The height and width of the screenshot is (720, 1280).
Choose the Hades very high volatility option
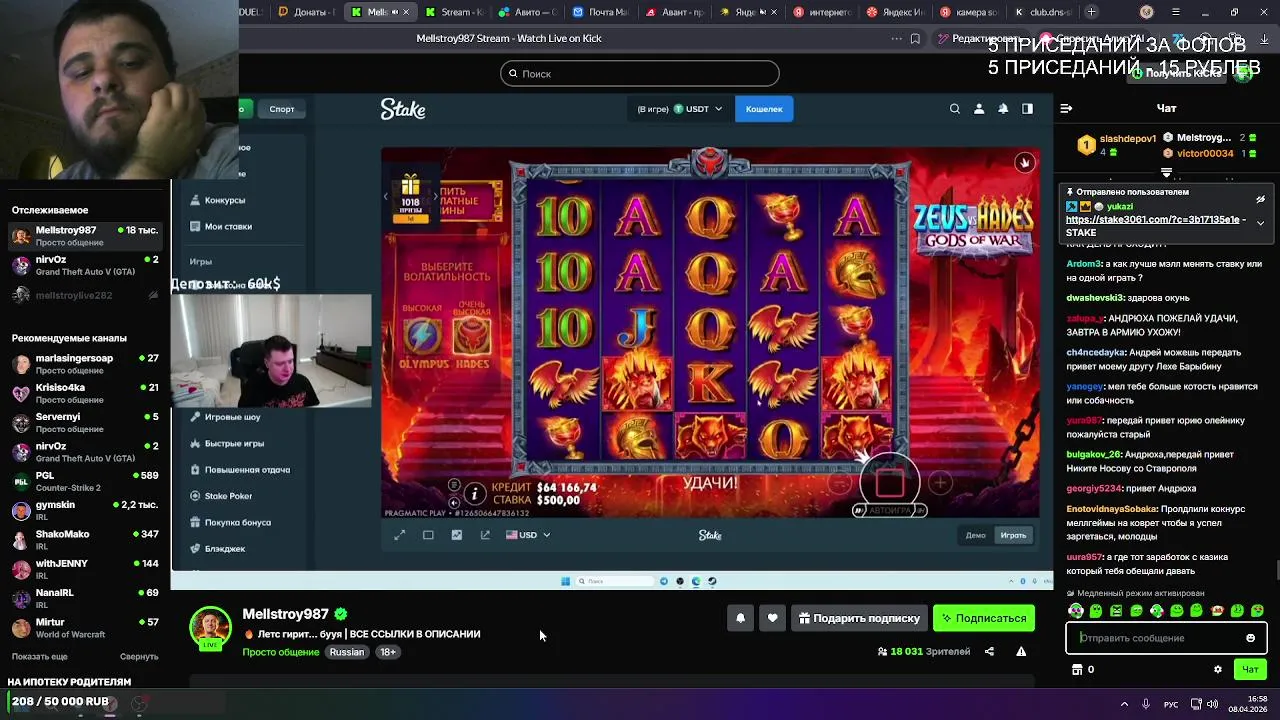(x=471, y=335)
